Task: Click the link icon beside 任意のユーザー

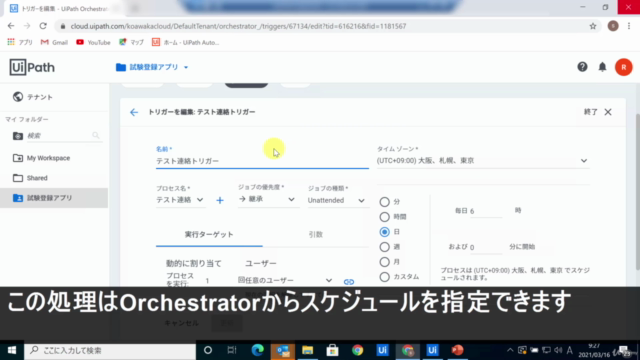Action: pos(349,282)
